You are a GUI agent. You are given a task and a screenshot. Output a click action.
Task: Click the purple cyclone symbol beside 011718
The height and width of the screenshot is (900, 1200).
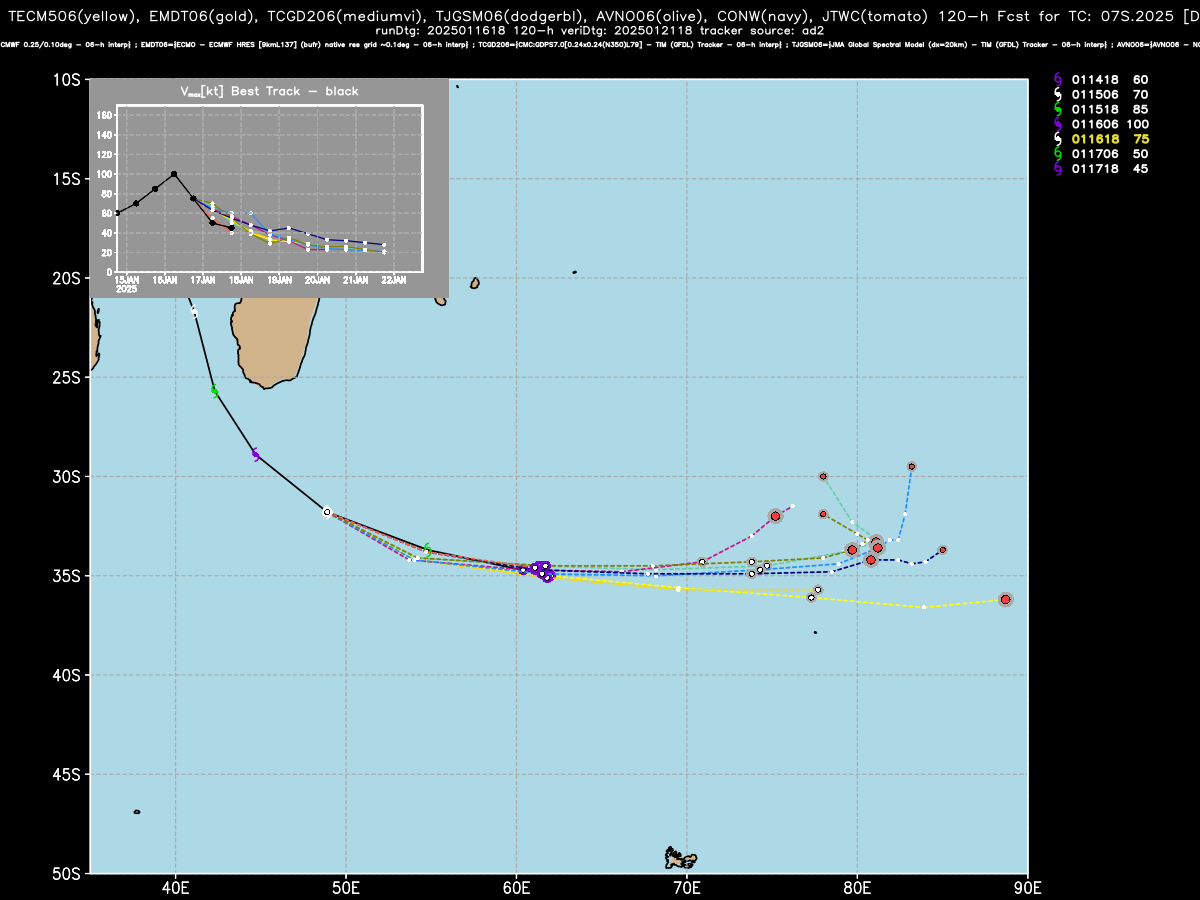click(x=1059, y=168)
